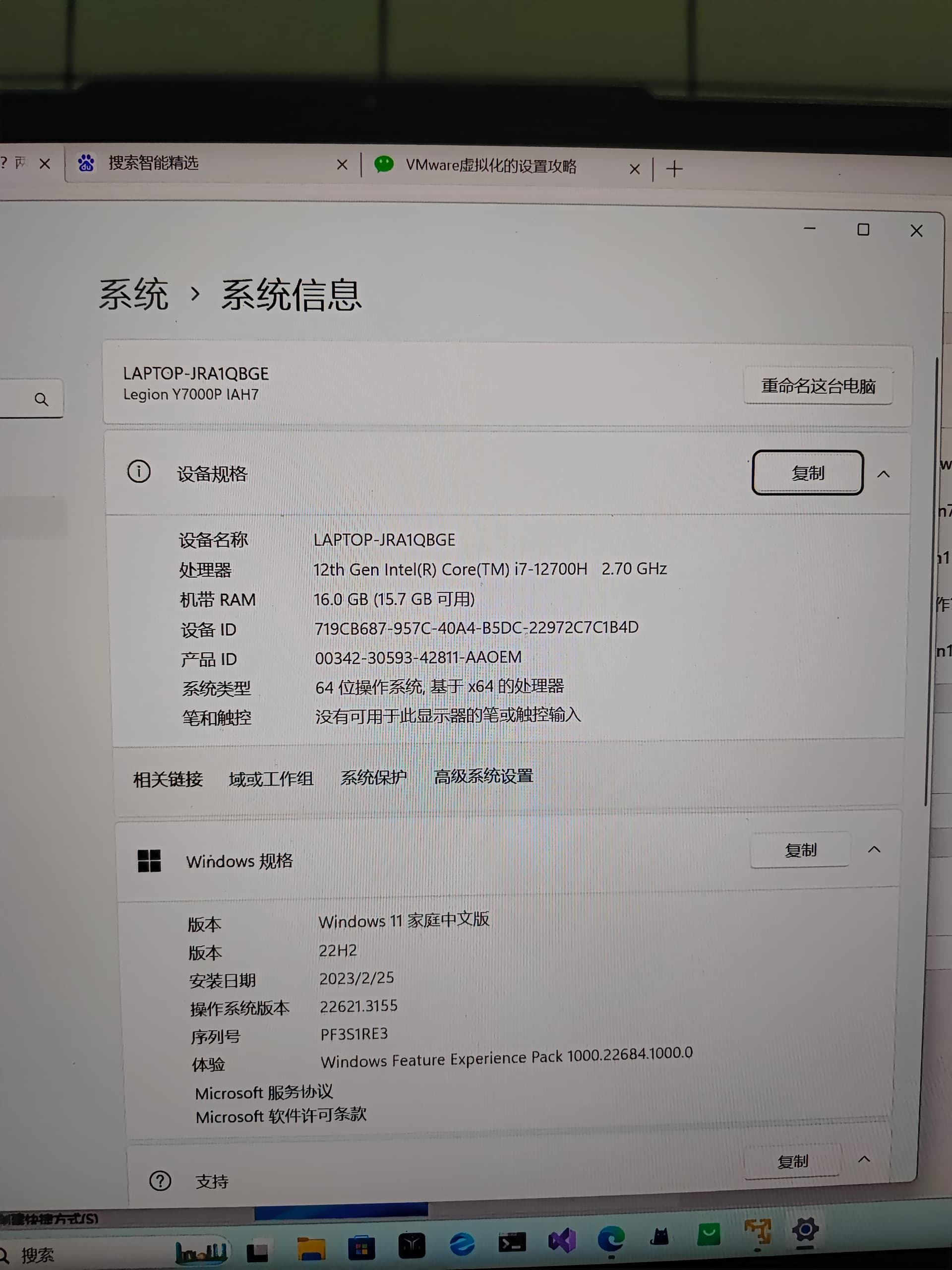
Task: Collapse the 设备规格 section
Action: [883, 474]
